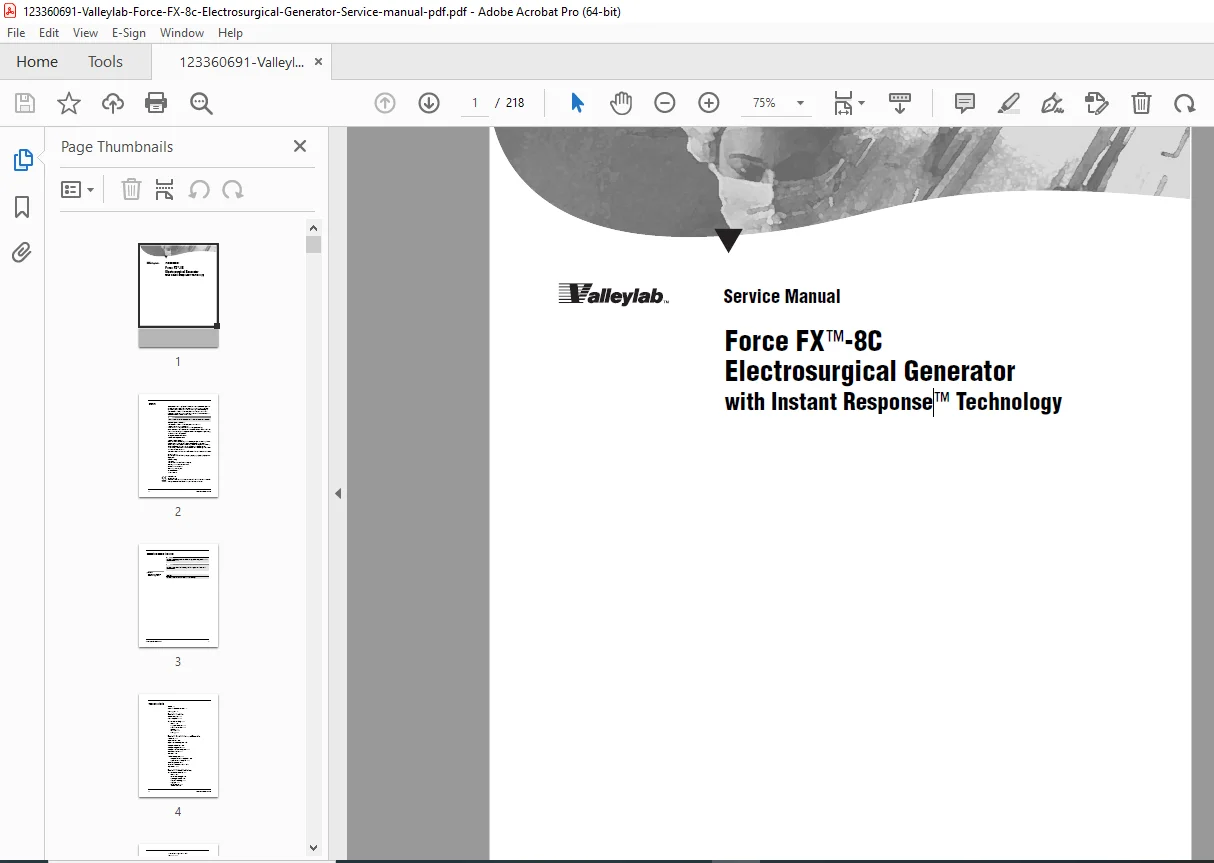Open the Find text magnifier icon
This screenshot has height=863, width=1214.
click(201, 103)
